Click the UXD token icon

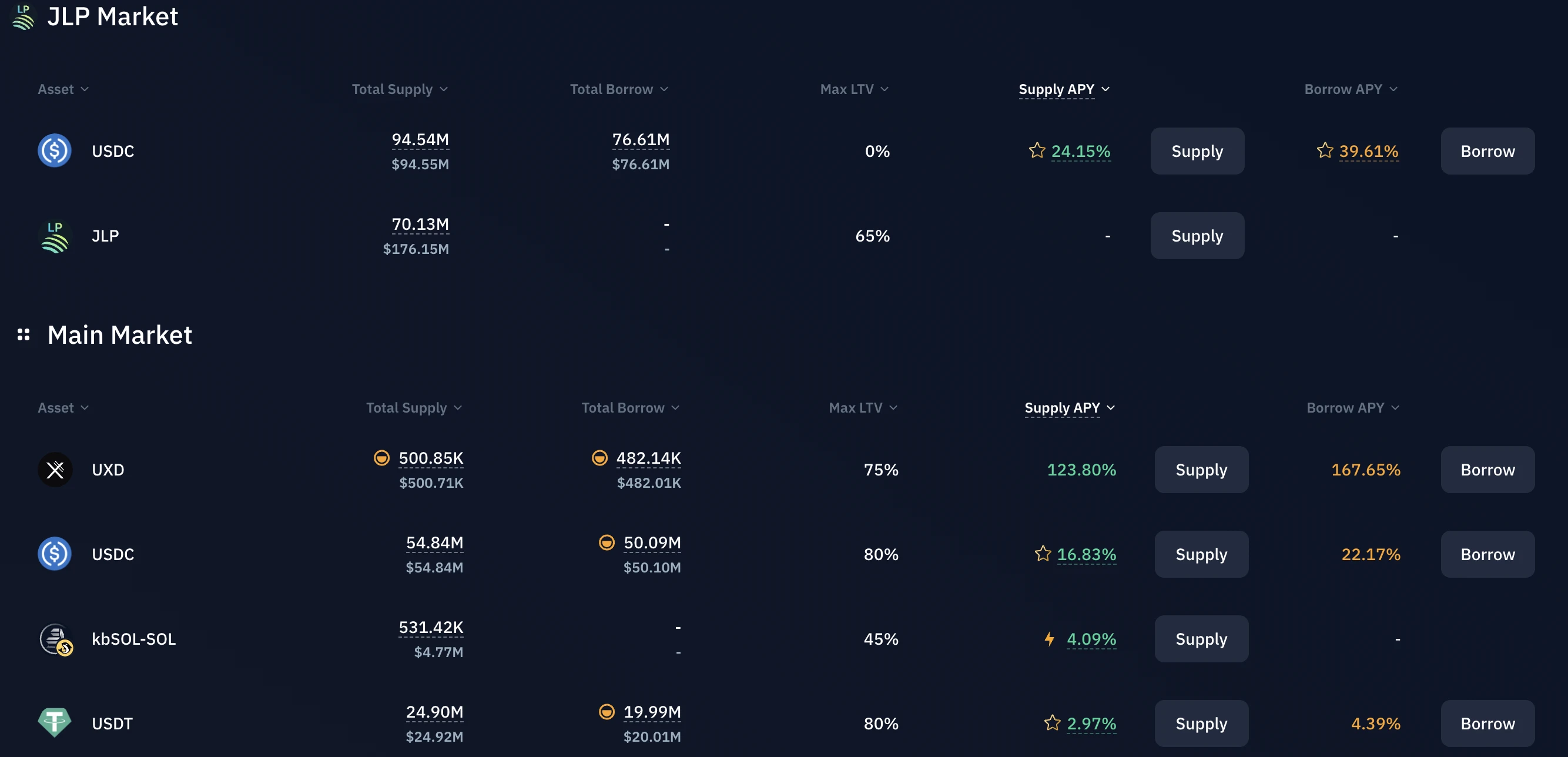click(x=55, y=469)
